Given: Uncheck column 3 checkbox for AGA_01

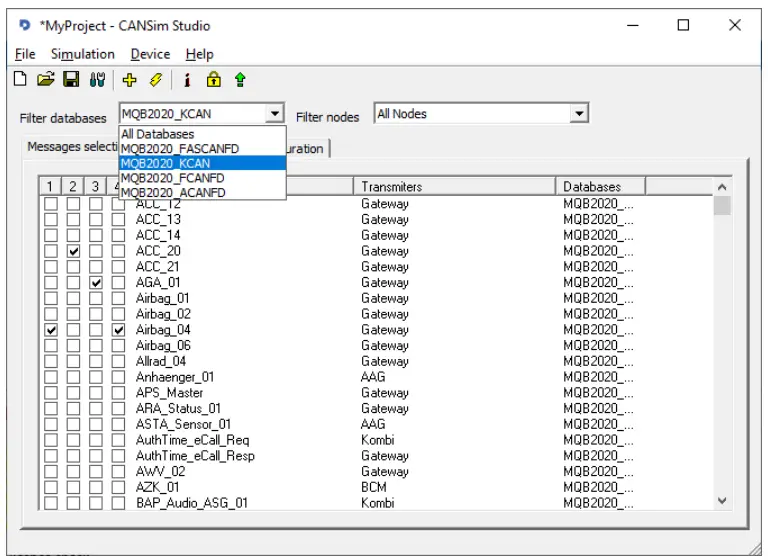Looking at the screenshot, I should [x=96, y=283].
